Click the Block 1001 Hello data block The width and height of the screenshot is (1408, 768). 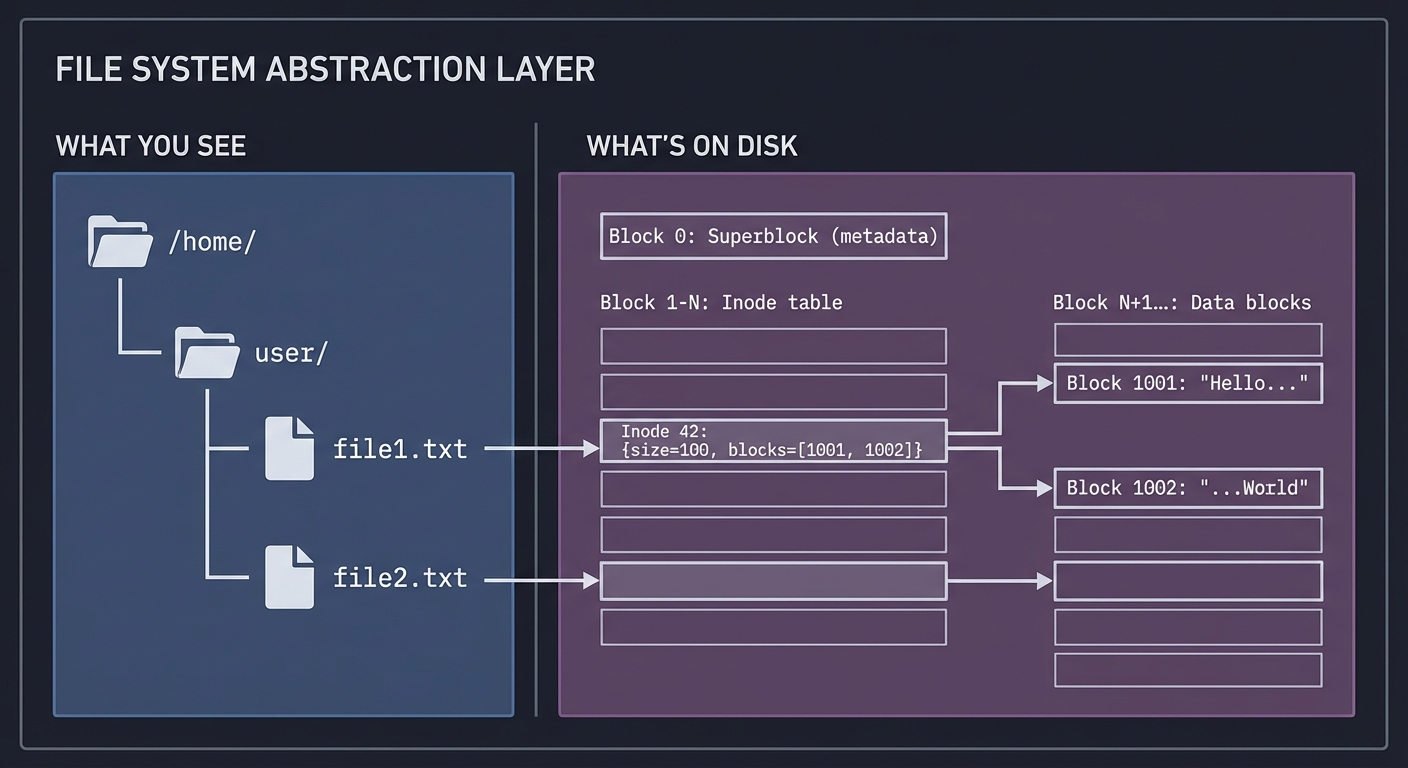point(1187,383)
